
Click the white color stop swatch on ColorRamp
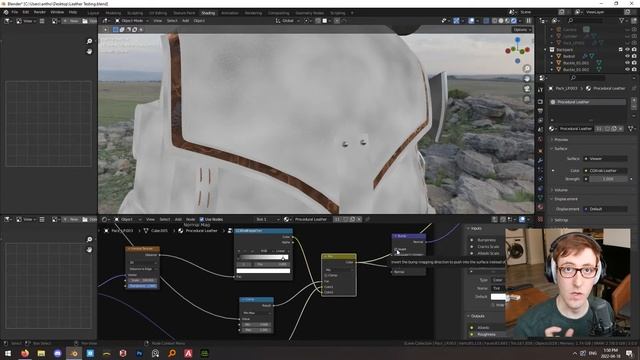pyautogui.click(x=263, y=271)
